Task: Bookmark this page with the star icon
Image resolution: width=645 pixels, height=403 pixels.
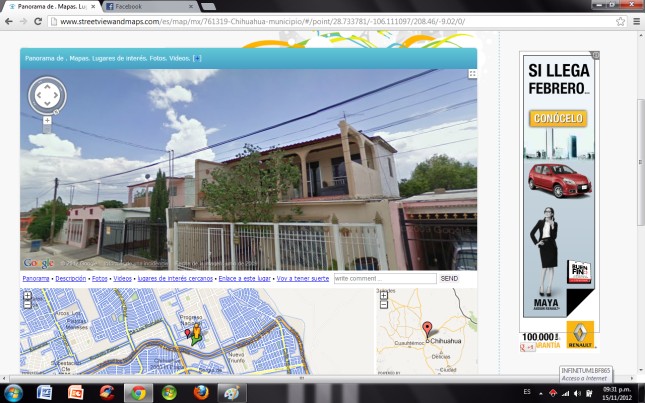Action: [x=620, y=21]
